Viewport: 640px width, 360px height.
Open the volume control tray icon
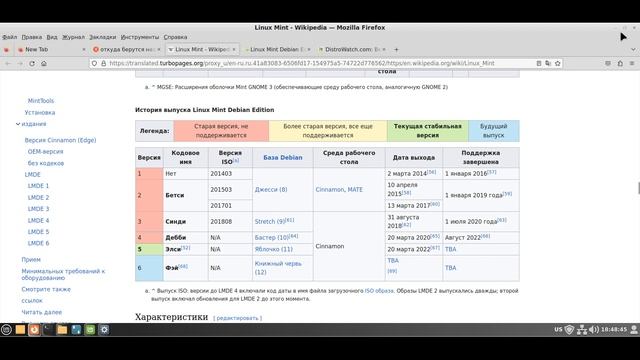(594, 330)
